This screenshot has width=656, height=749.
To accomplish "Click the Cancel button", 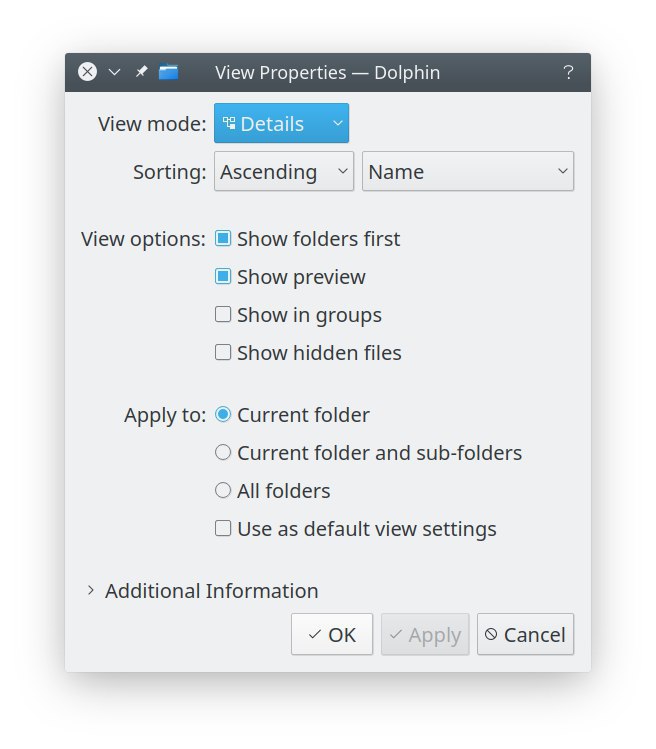I will pyautogui.click(x=525, y=634).
